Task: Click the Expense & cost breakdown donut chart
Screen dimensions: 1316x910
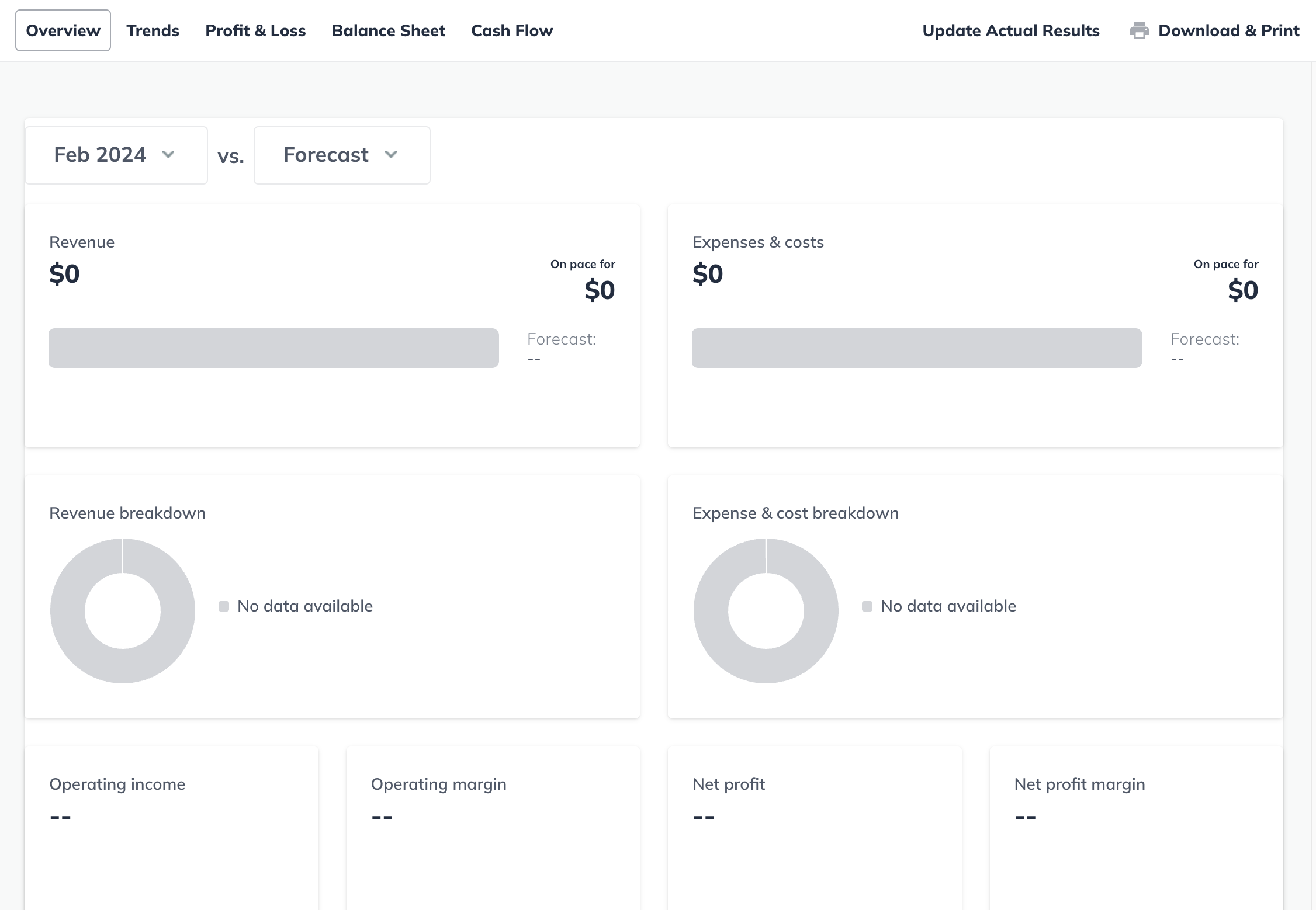Action: coord(766,610)
